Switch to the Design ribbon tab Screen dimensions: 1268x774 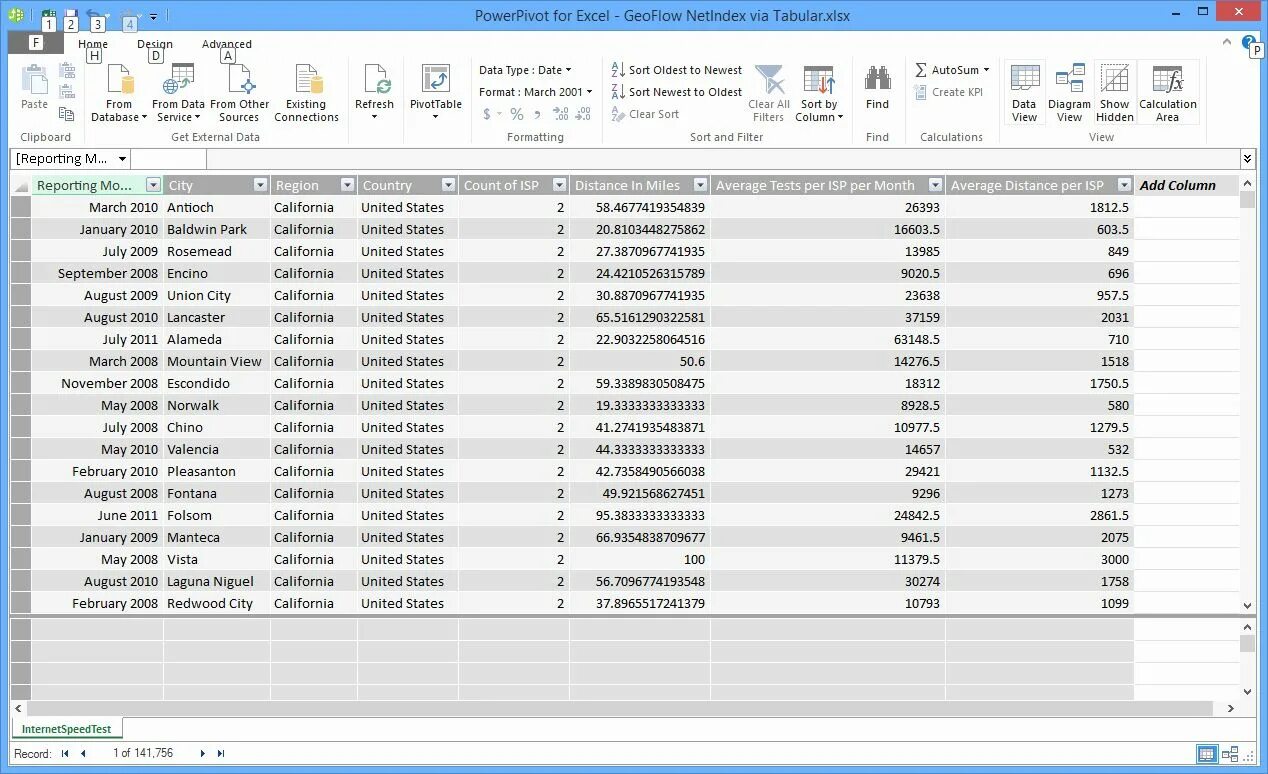tap(154, 44)
